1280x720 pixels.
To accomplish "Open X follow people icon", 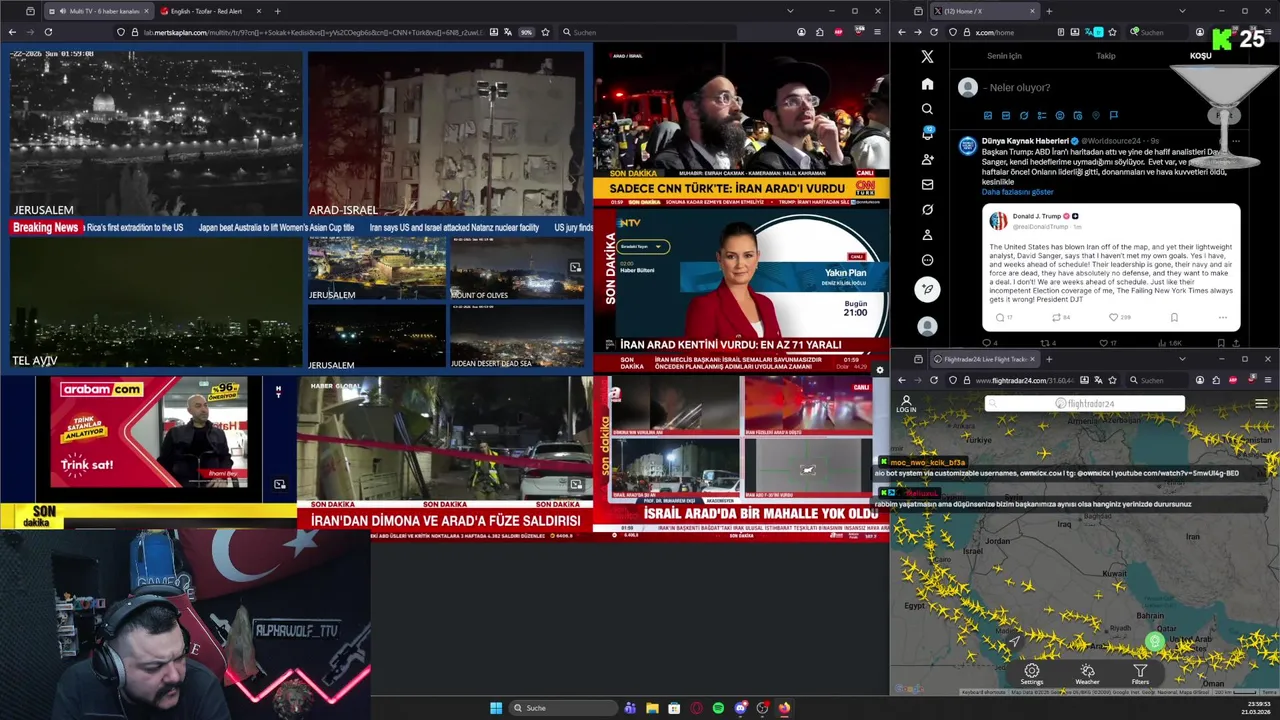I will coord(927,159).
